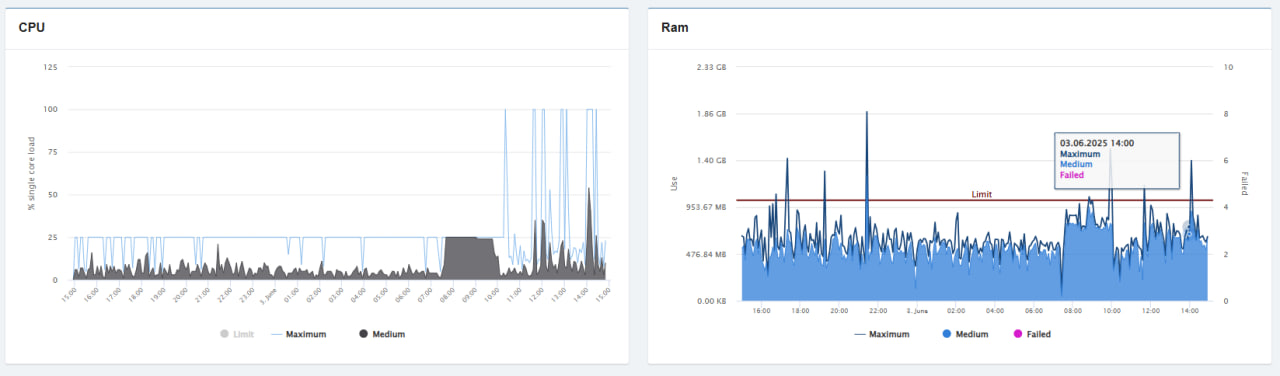
Task: Click the red Limit line label in Ram chart
Action: click(x=982, y=194)
